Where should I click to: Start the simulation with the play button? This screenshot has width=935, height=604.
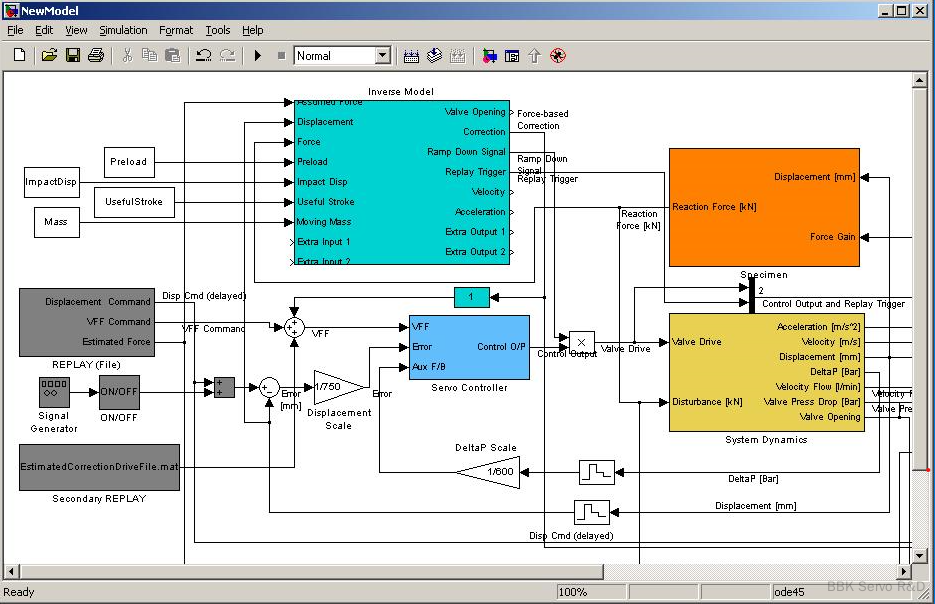point(258,56)
